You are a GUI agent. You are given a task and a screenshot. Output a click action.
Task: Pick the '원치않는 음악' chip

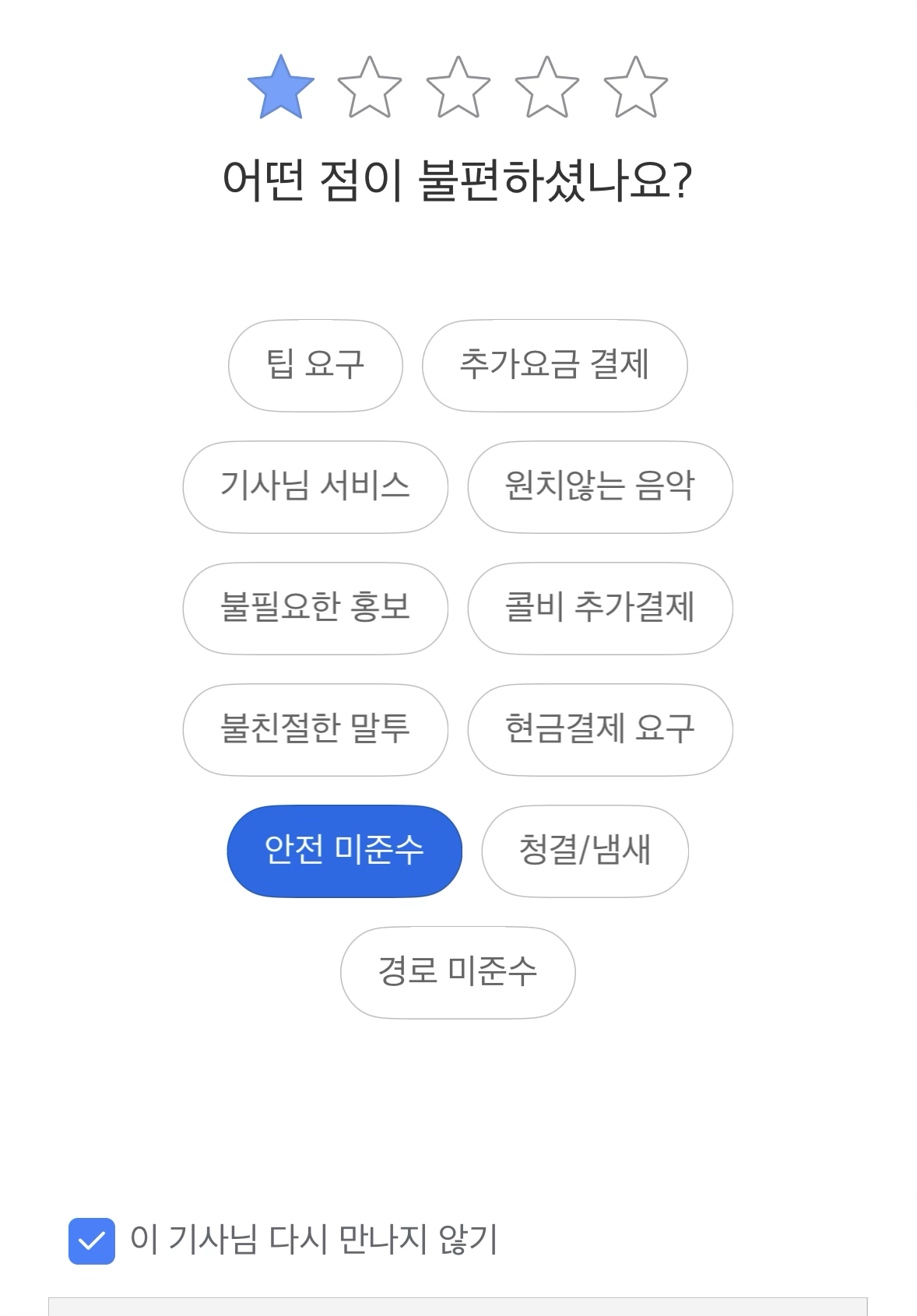click(599, 486)
